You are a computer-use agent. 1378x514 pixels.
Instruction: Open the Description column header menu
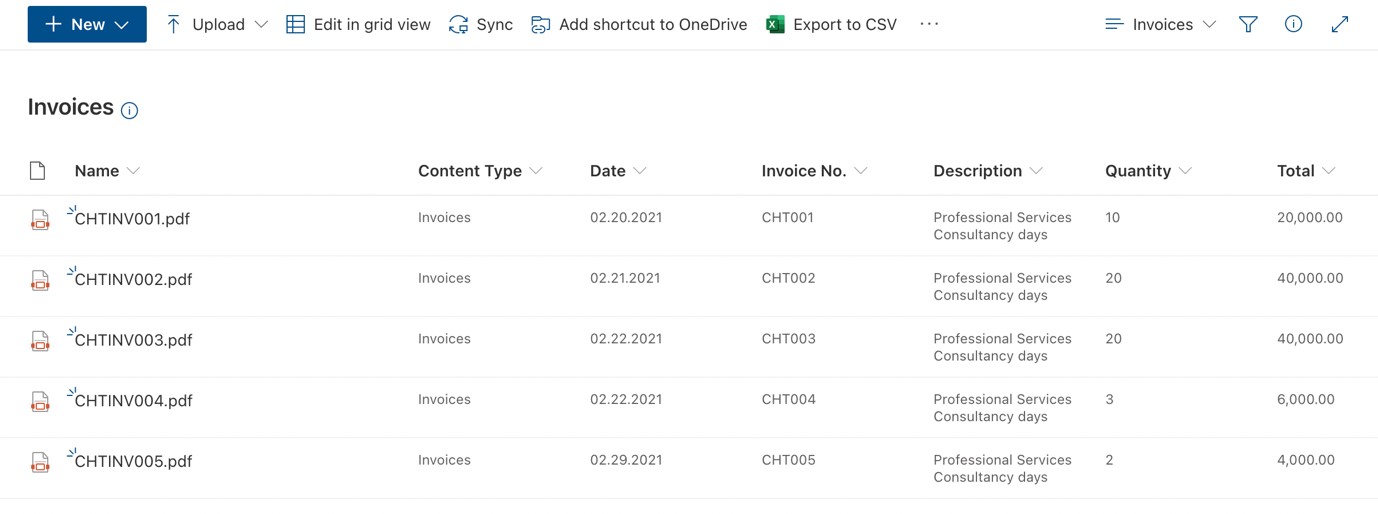tap(988, 171)
